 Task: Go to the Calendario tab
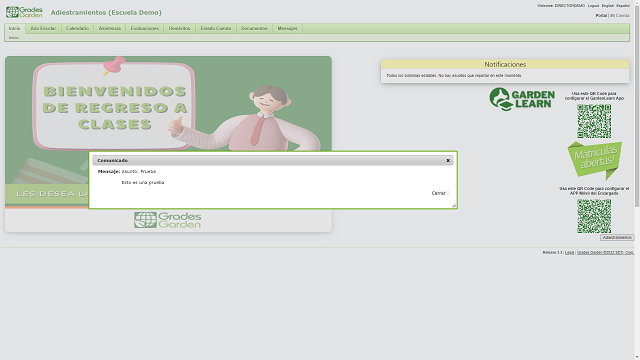(78, 29)
